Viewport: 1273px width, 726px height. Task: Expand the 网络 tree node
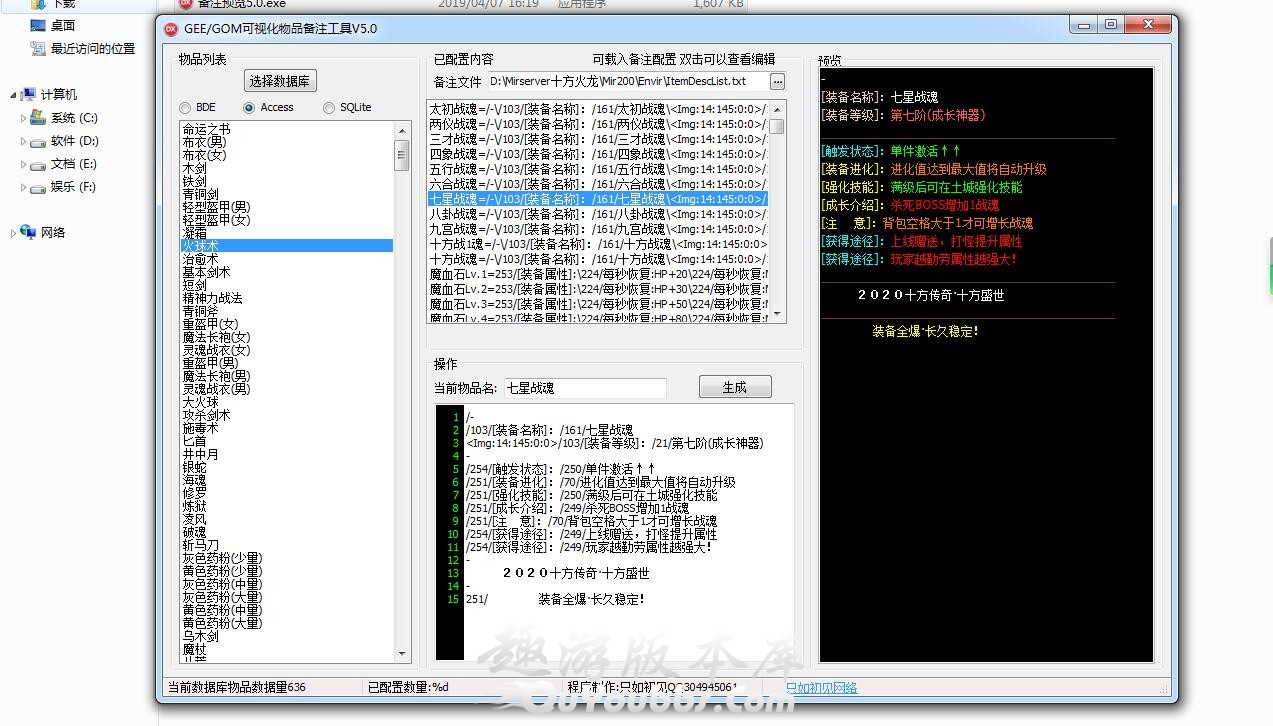click(14, 232)
